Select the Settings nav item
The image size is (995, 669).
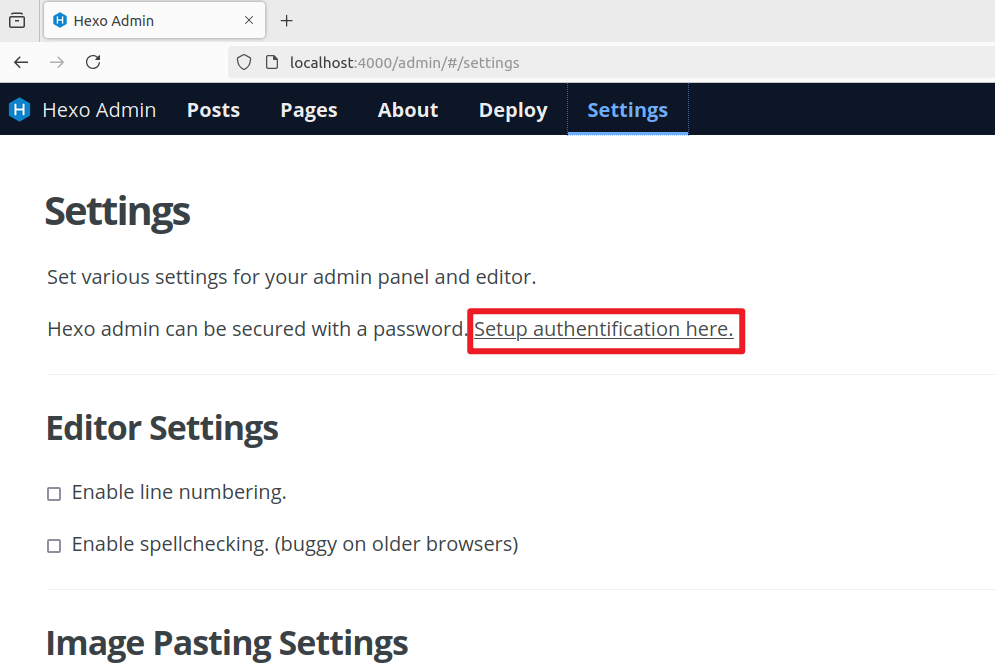[627, 110]
